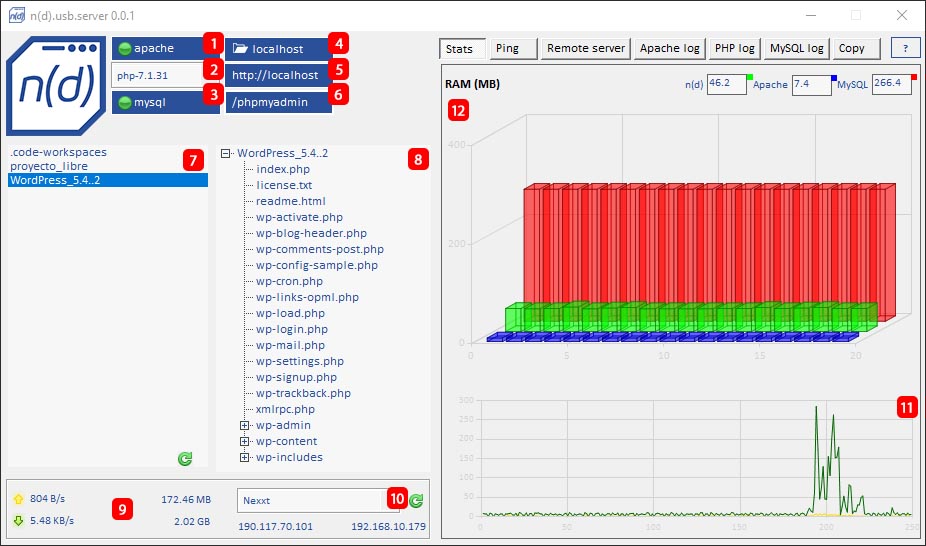Click the green n(d) color swatch
926x546 pixels.
pos(750,77)
